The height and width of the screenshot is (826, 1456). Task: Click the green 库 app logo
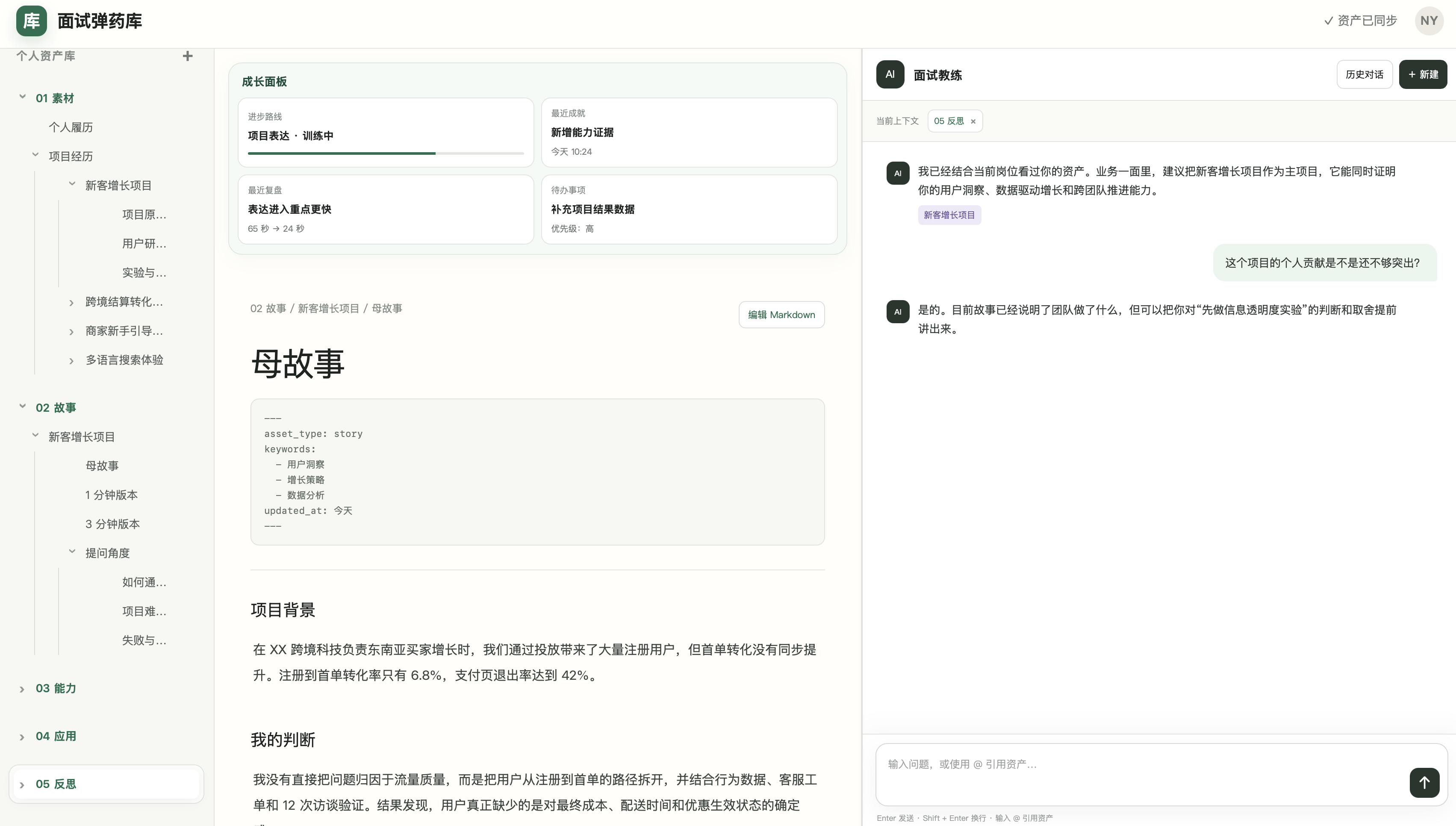tap(31, 21)
